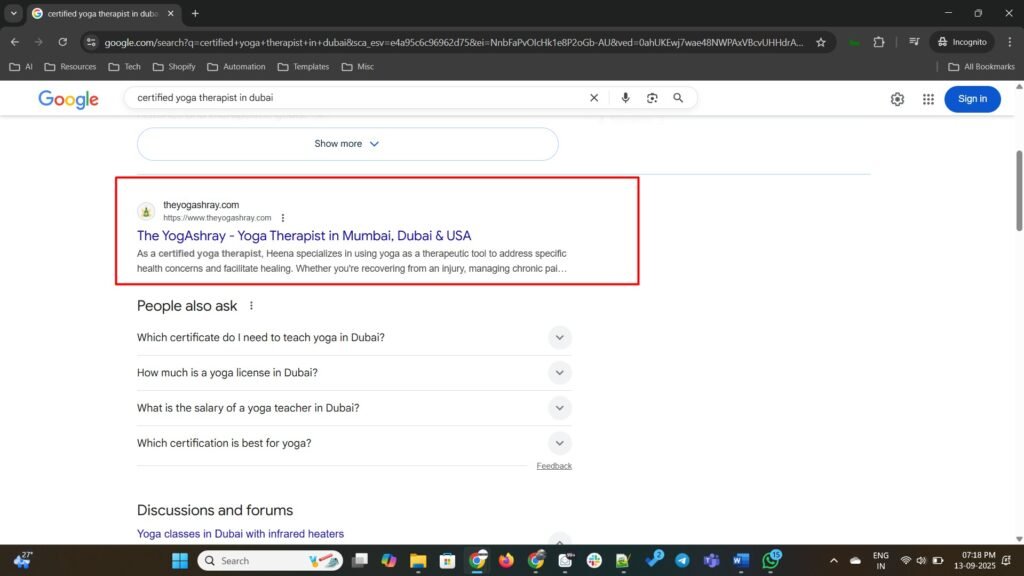Open the Shopify bookmarks folder

(x=174, y=67)
